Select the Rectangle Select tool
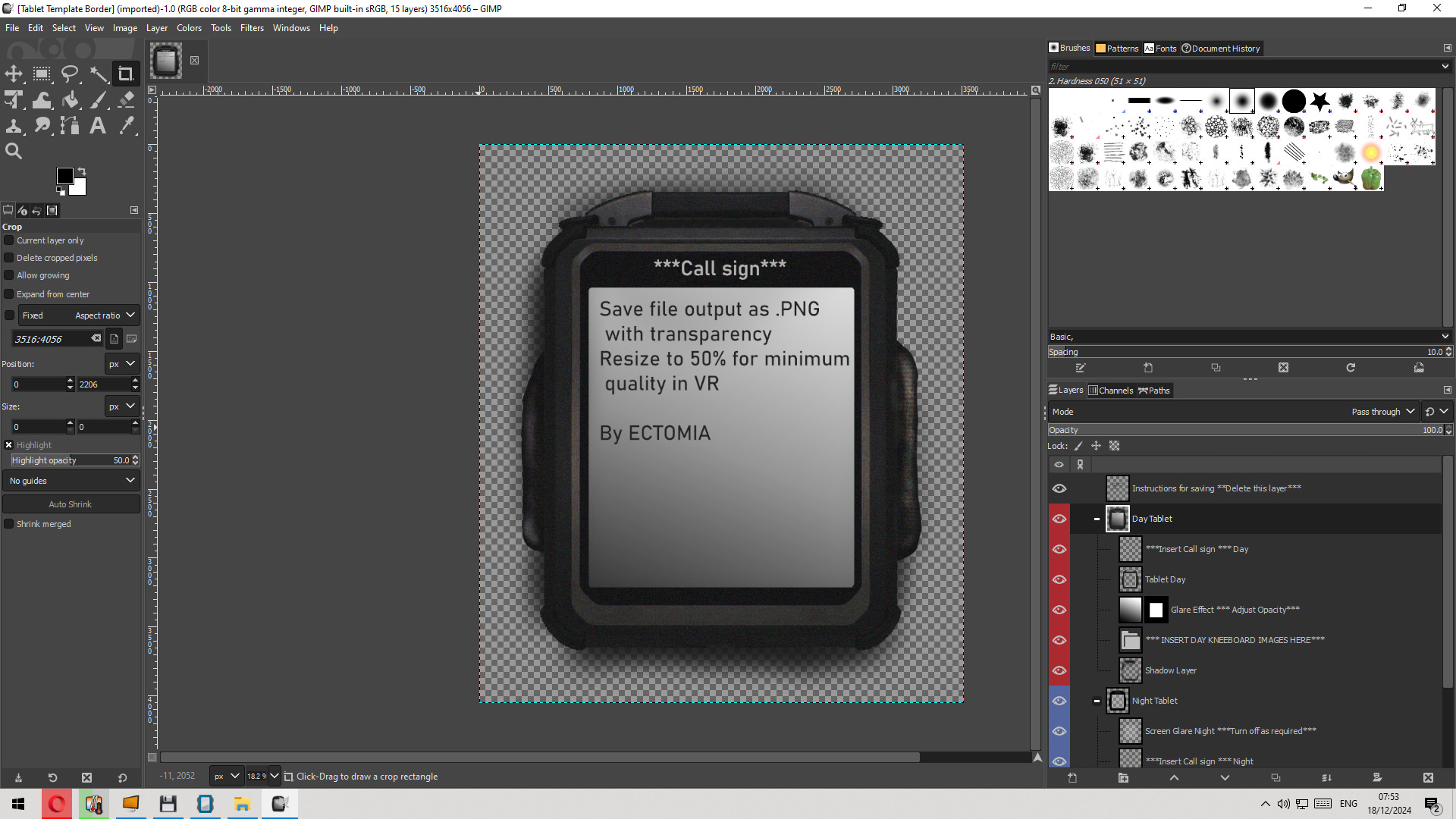 pyautogui.click(x=42, y=74)
